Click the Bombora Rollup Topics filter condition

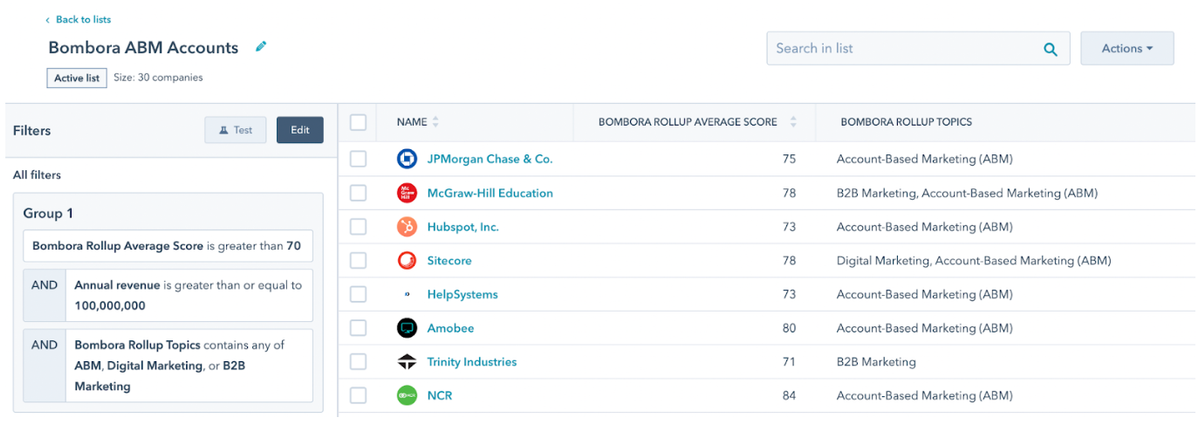pyautogui.click(x=168, y=365)
